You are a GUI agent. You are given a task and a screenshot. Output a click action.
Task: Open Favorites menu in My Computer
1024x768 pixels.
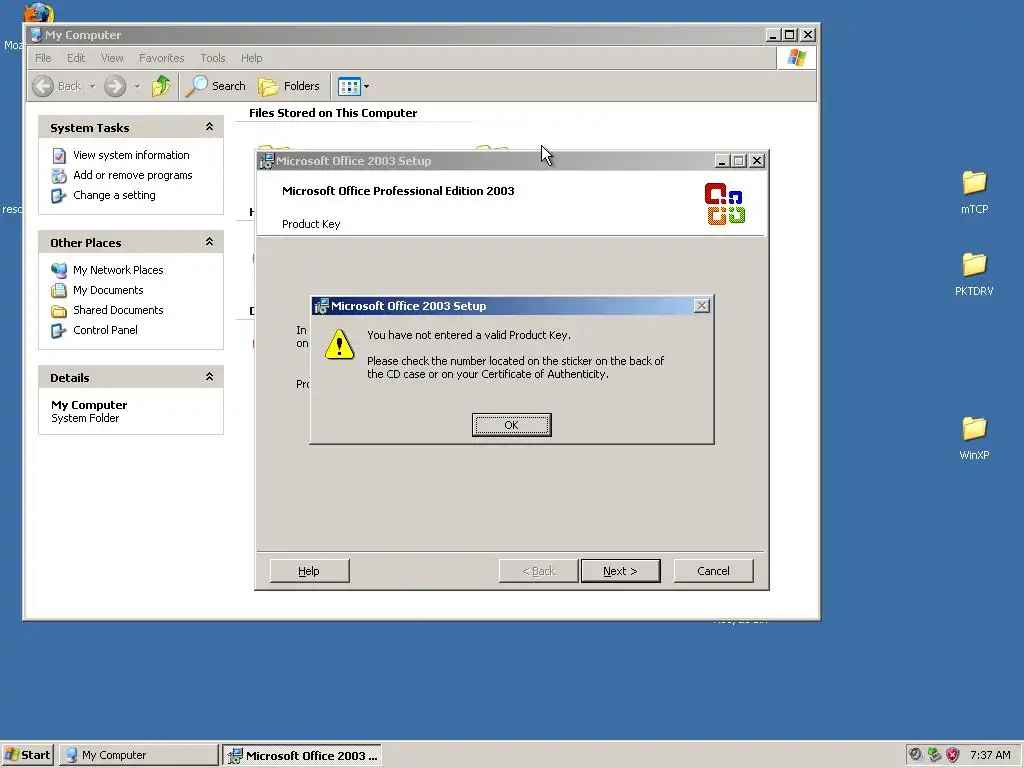click(161, 58)
